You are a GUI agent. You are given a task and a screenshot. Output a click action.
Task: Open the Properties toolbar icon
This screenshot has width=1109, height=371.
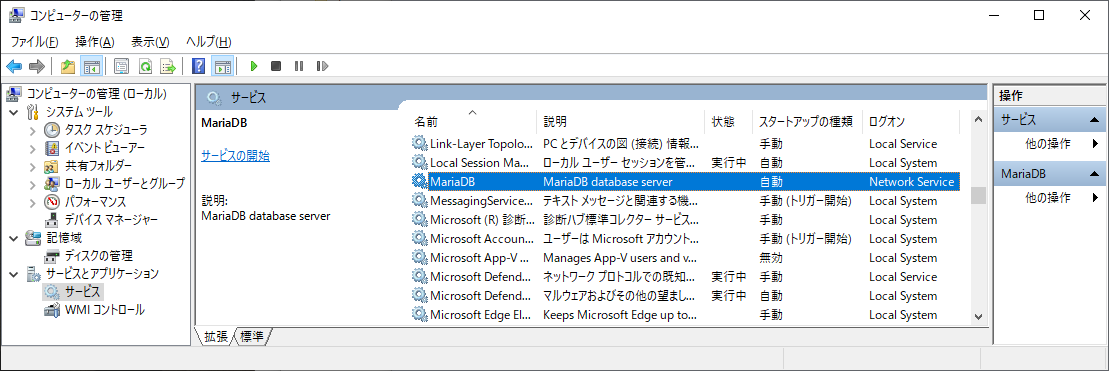click(x=122, y=66)
